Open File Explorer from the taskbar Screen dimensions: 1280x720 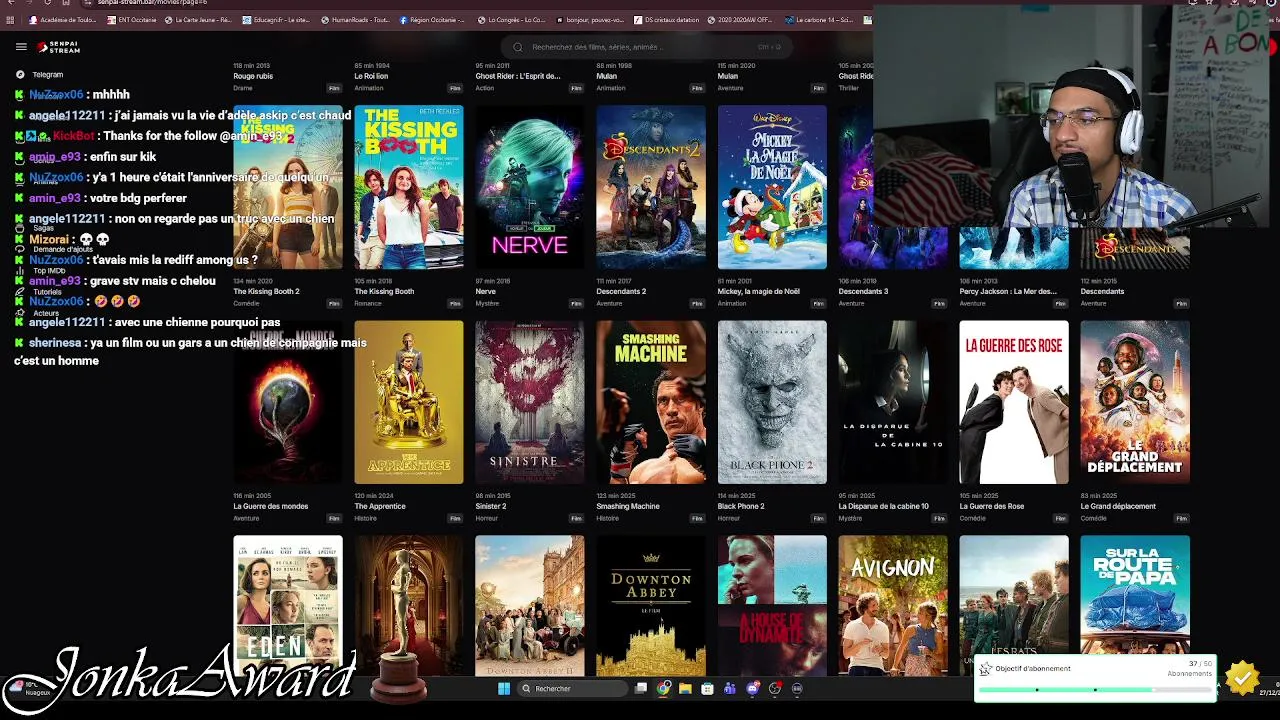pos(685,688)
